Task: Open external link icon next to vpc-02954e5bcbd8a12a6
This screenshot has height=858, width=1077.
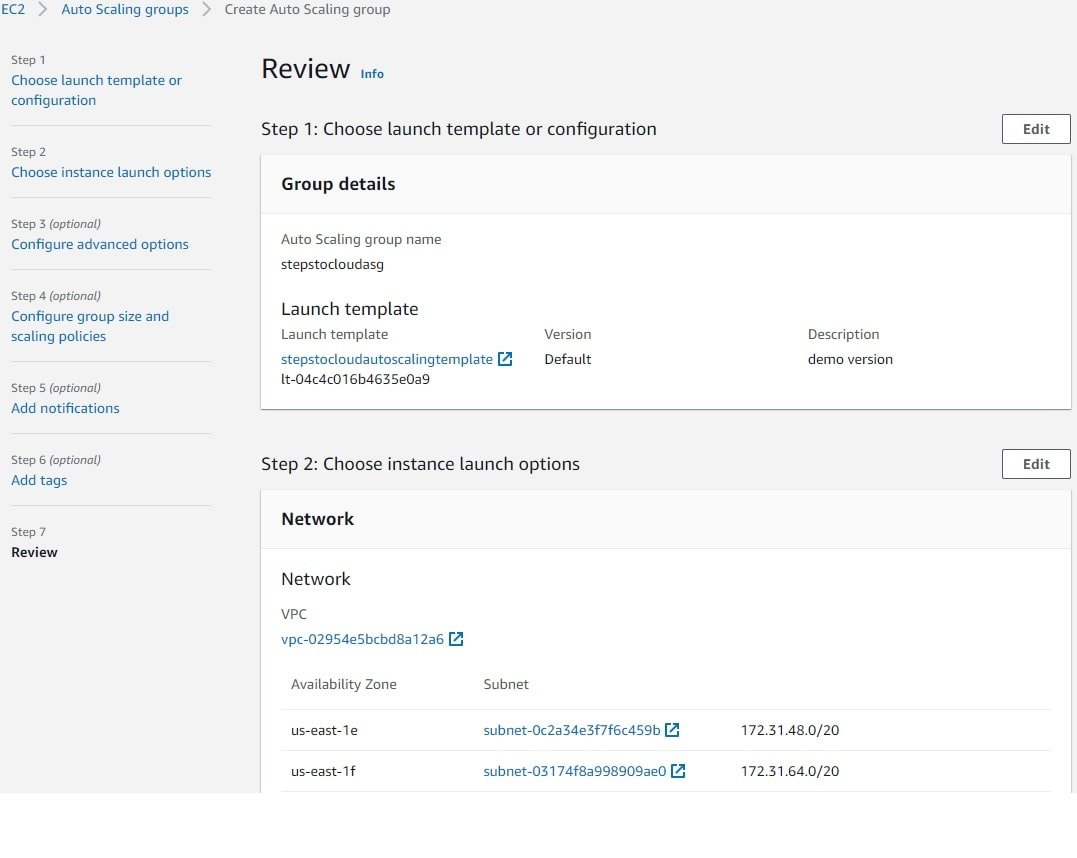Action: click(456, 639)
